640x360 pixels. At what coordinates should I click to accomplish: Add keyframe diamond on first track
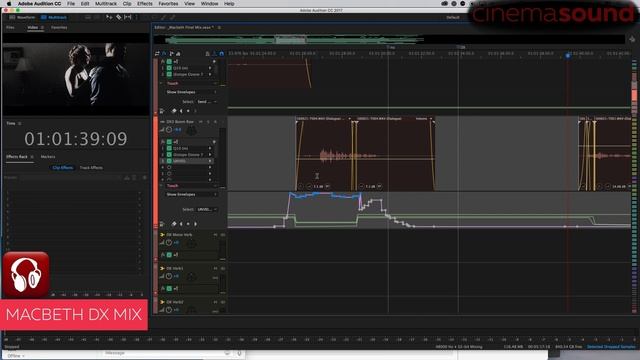click(174, 111)
